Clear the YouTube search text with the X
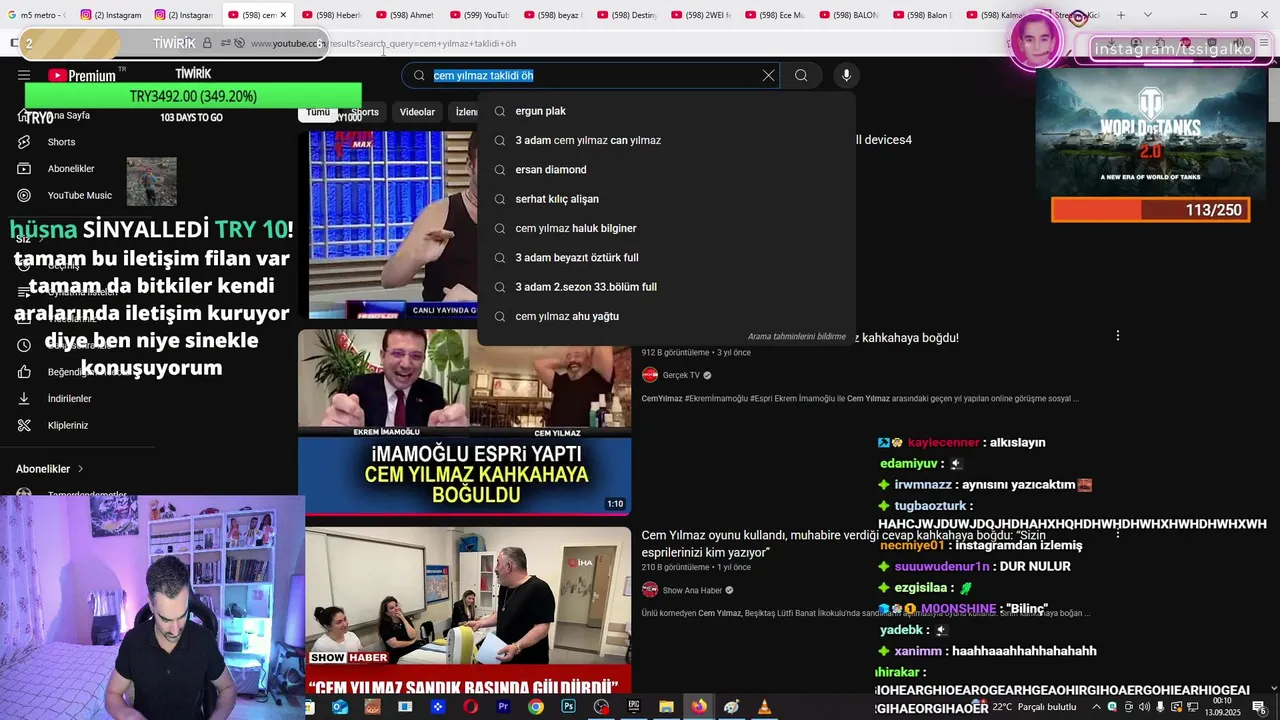1280x720 pixels. pos(768,76)
